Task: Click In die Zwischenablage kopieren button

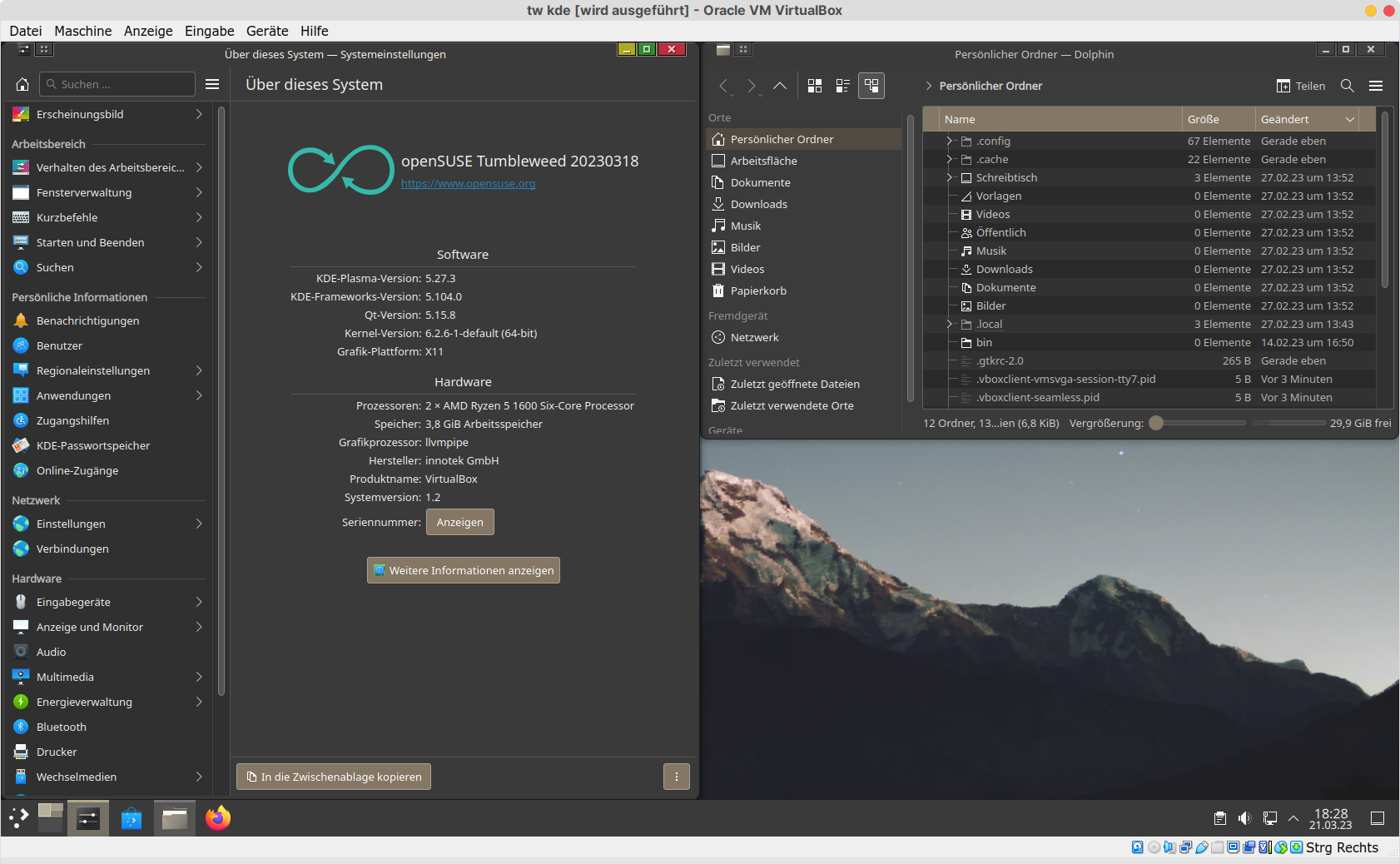Action: [x=334, y=777]
